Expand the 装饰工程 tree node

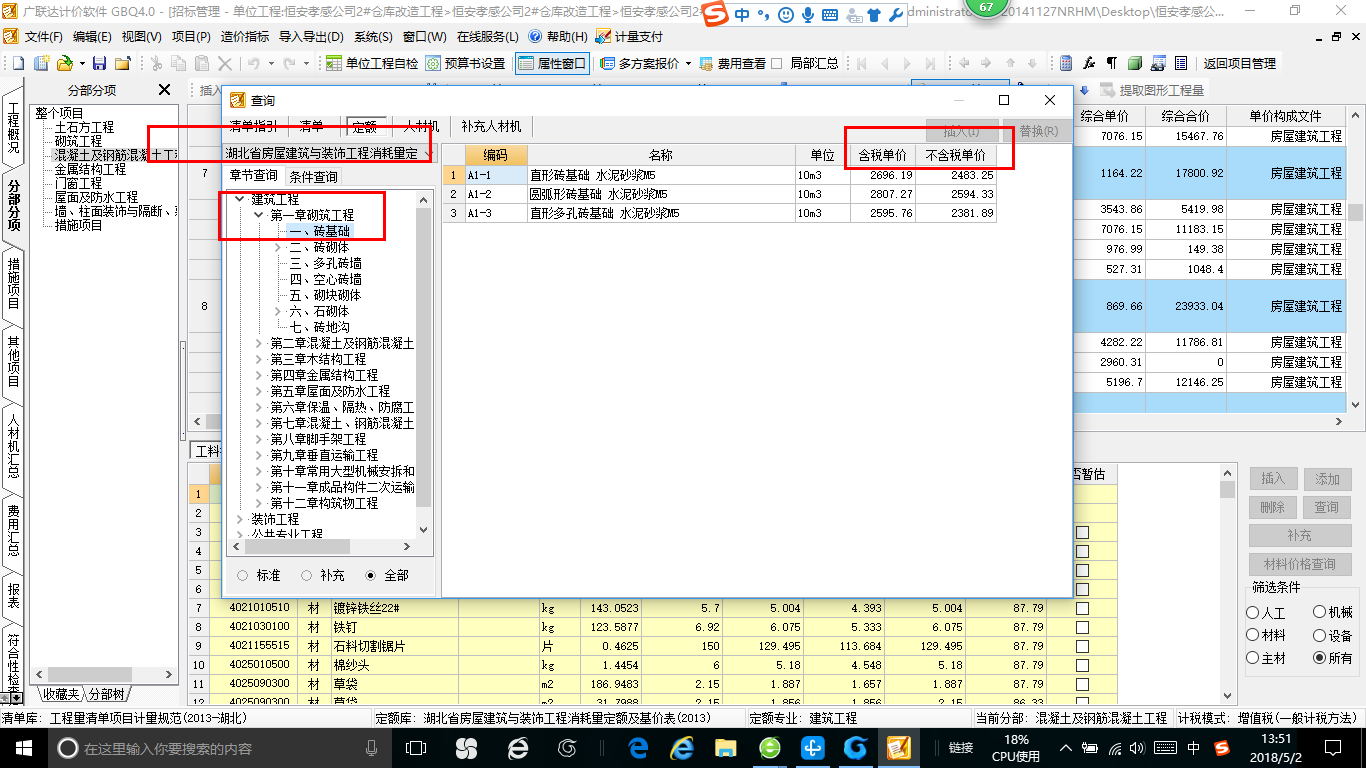pos(239,519)
